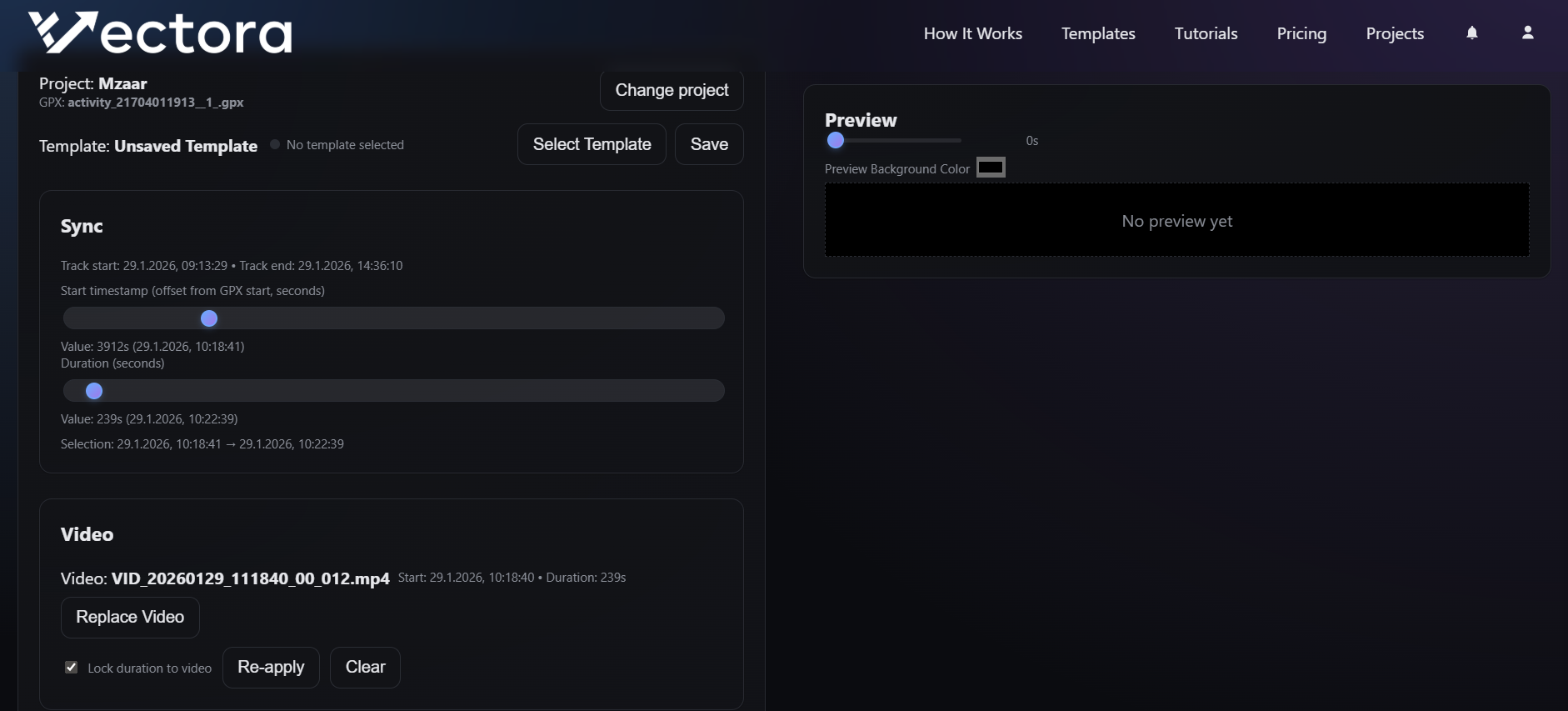
Task: Open the Preview Background Color swatch
Action: click(991, 168)
